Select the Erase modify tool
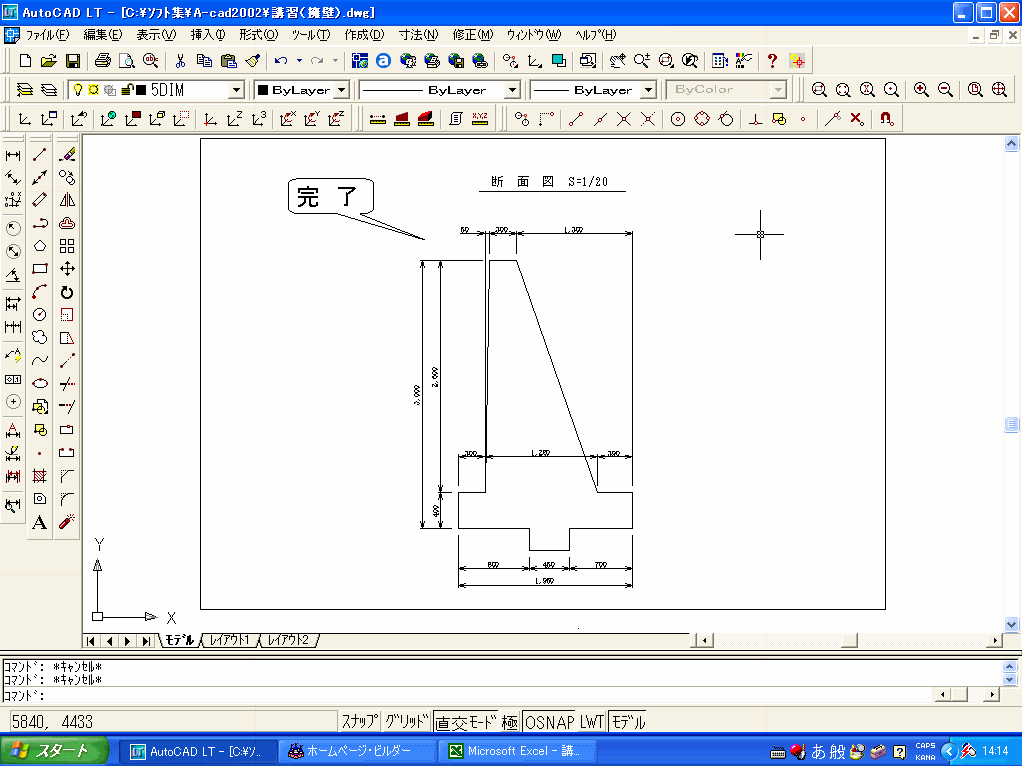 [67, 155]
